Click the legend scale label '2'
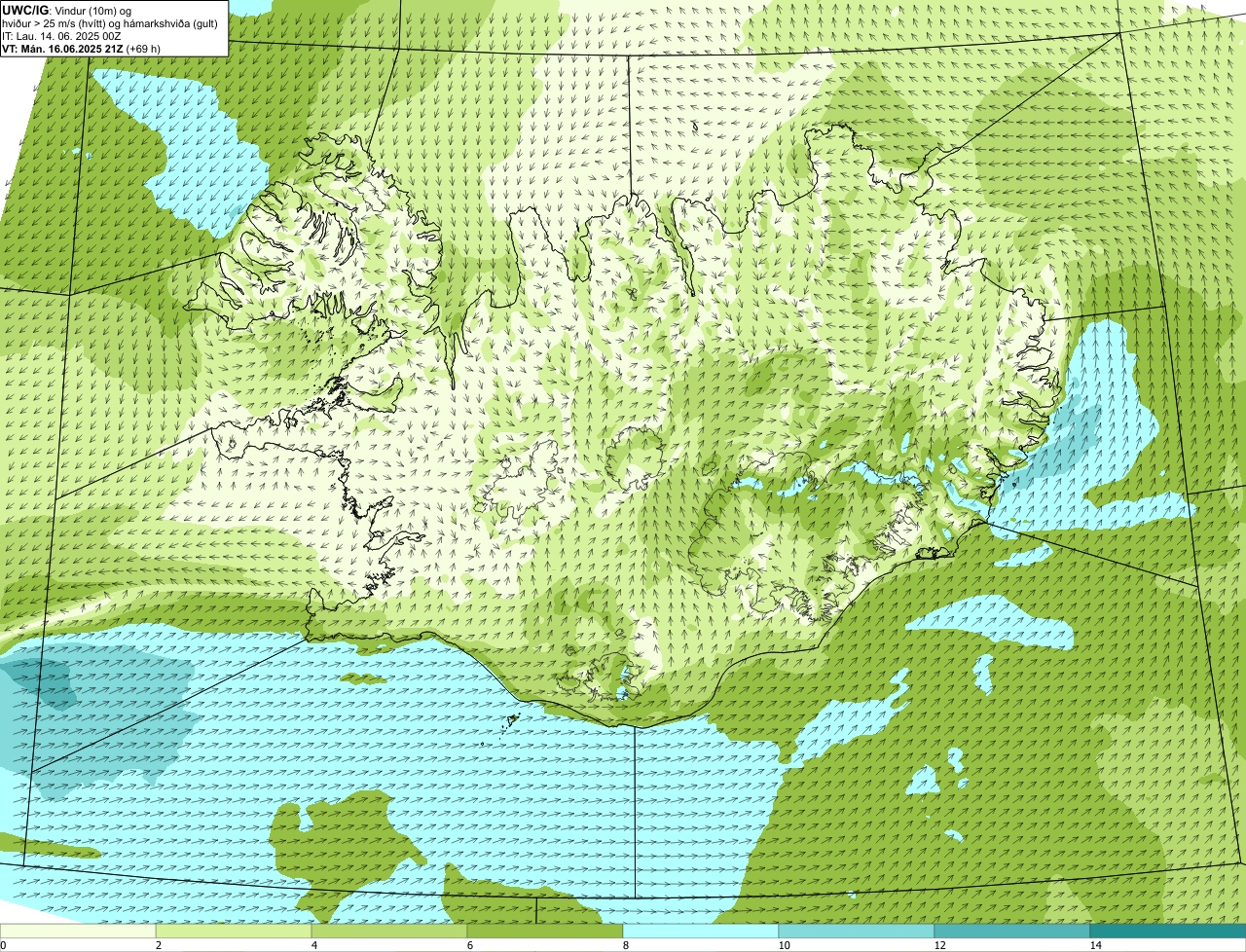 tap(158, 945)
